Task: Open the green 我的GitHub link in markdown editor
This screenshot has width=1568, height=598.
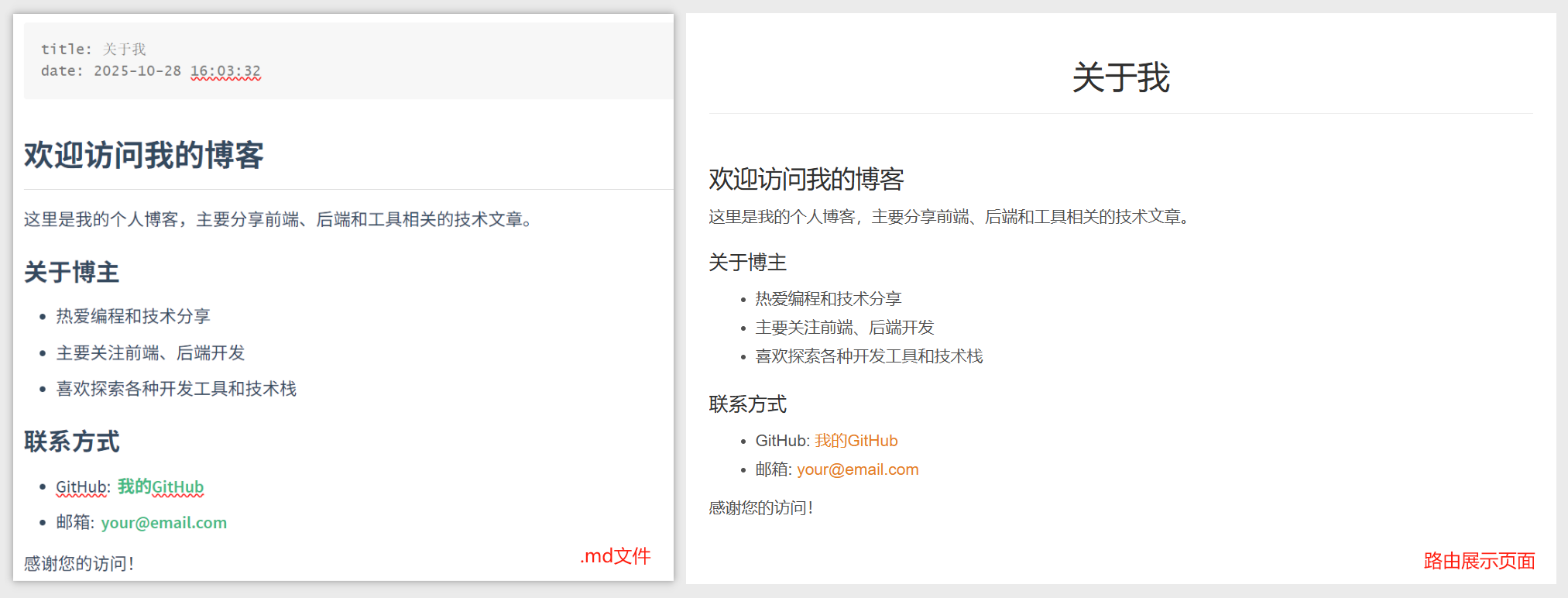Action: coord(160,486)
